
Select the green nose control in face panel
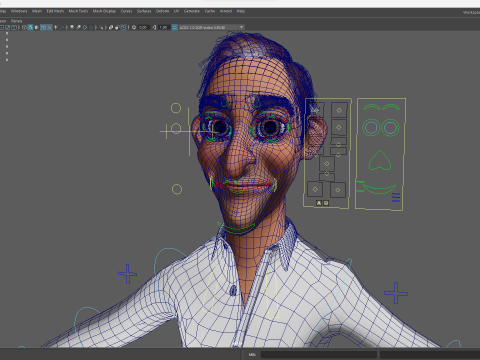pyautogui.click(x=380, y=161)
